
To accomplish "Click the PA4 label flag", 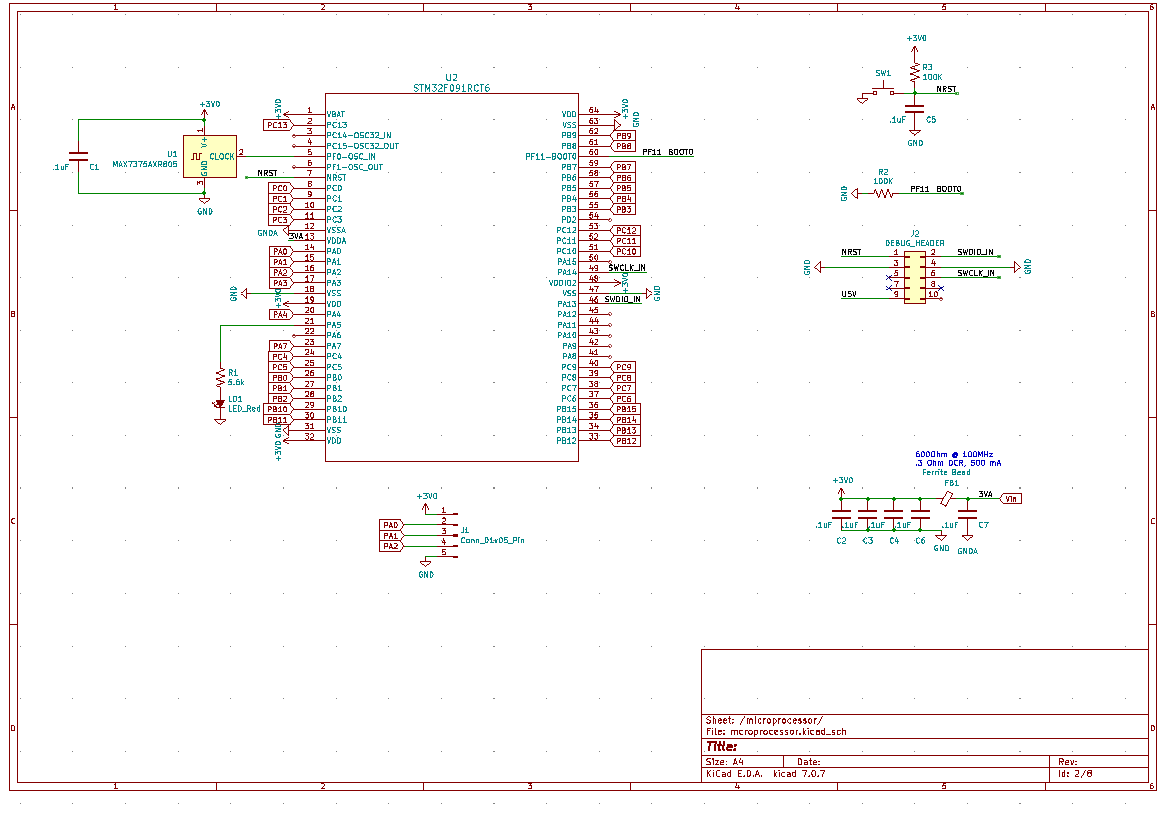I will pyautogui.click(x=281, y=315).
